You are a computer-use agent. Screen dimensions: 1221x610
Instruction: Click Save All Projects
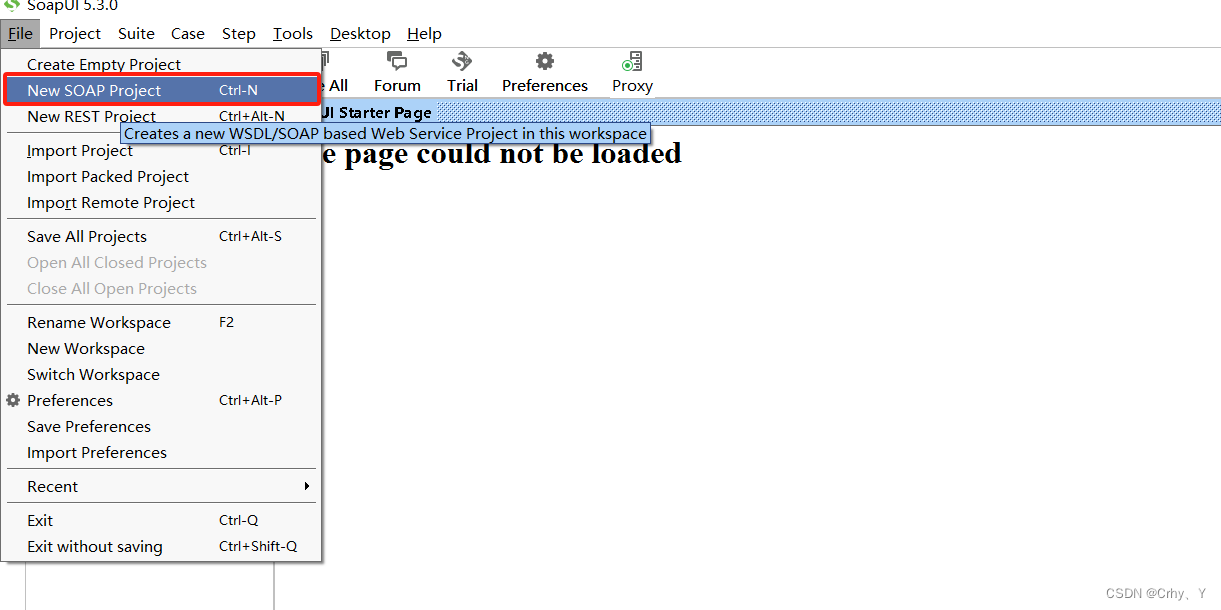[x=162, y=236]
